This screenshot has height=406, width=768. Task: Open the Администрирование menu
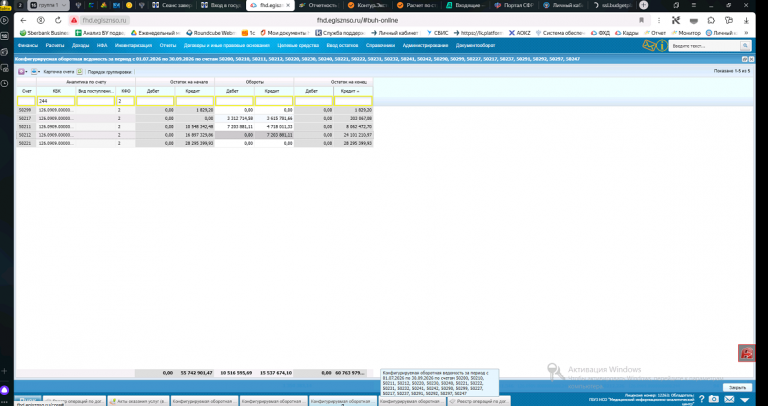pyautogui.click(x=425, y=46)
